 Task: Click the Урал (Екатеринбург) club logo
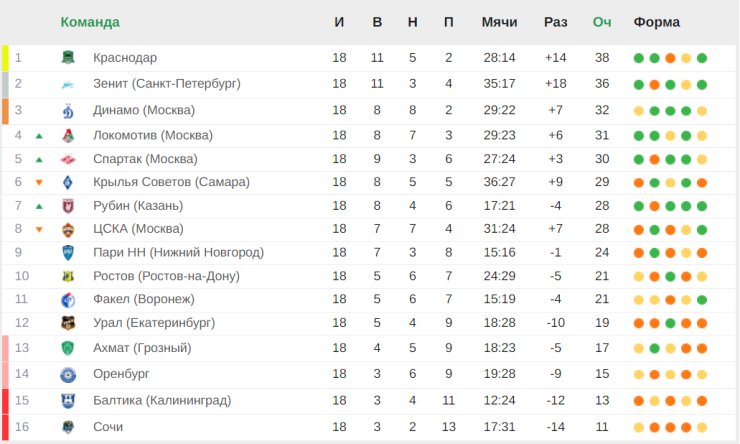tap(68, 323)
